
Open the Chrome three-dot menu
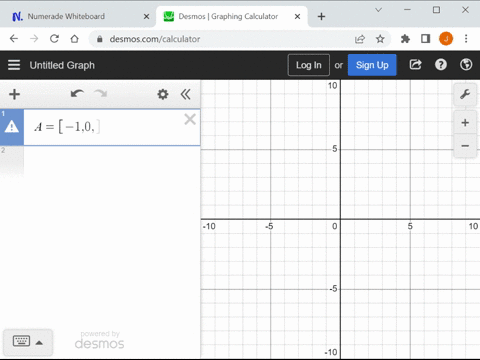[466, 39]
